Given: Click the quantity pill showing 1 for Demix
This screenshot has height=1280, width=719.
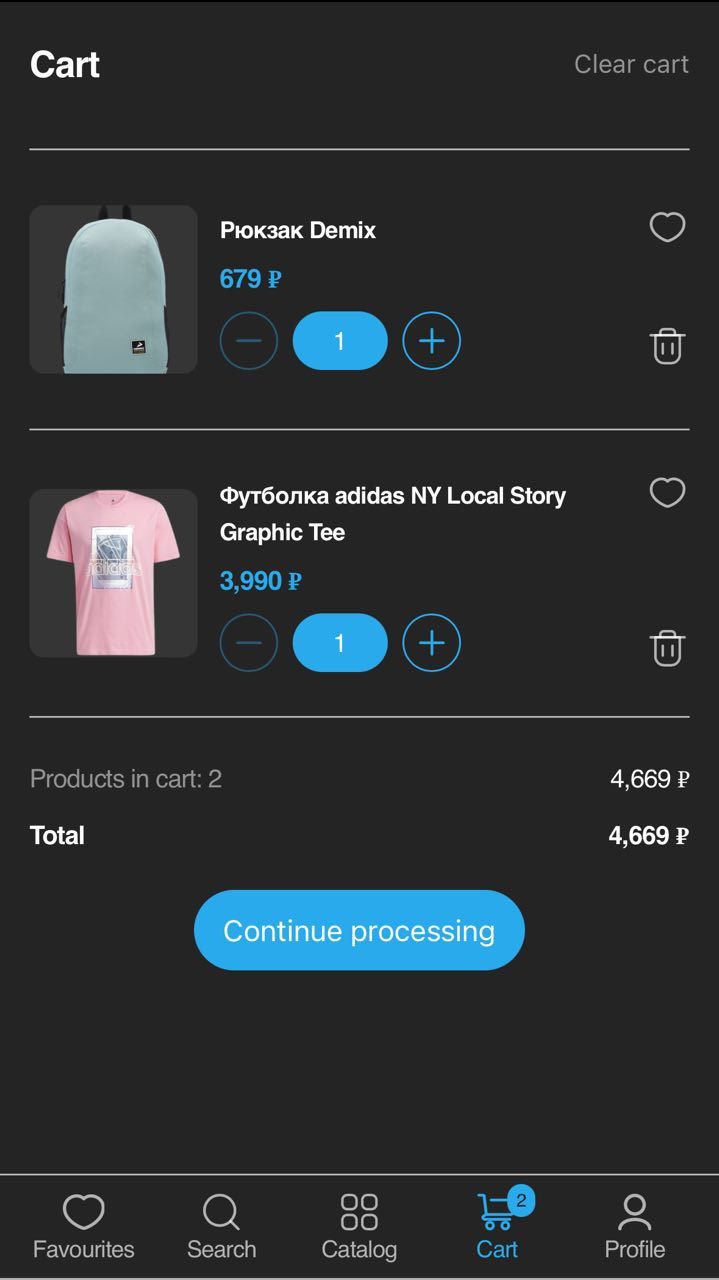Looking at the screenshot, I should [339, 341].
